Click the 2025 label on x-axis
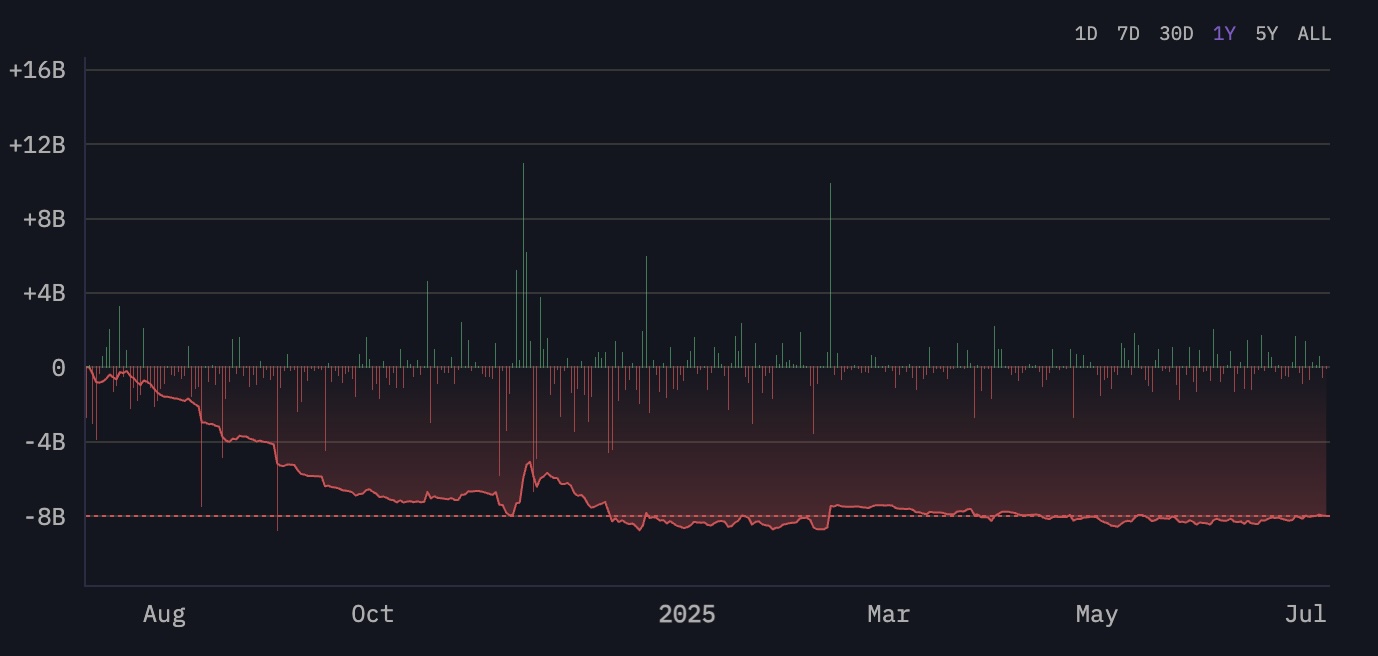The image size is (1378, 656). [686, 614]
